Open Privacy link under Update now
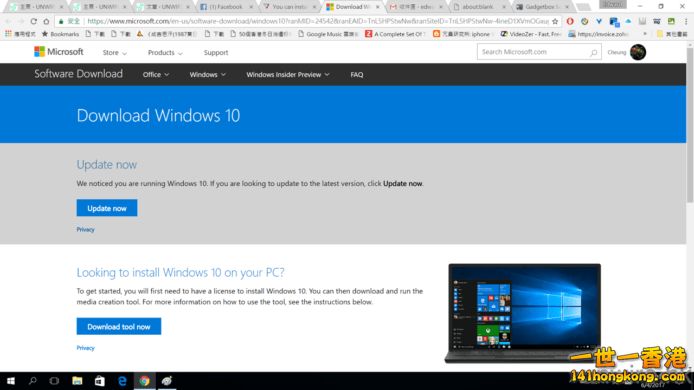The height and width of the screenshot is (390, 694). point(85,229)
